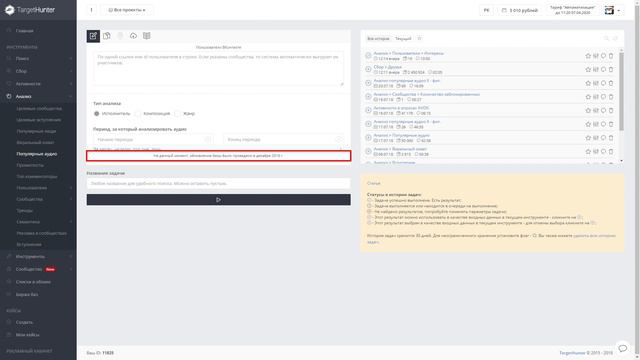Viewport: 640px width, 360px height.
Task: Open the chat support bubble icon
Action: 622,348
